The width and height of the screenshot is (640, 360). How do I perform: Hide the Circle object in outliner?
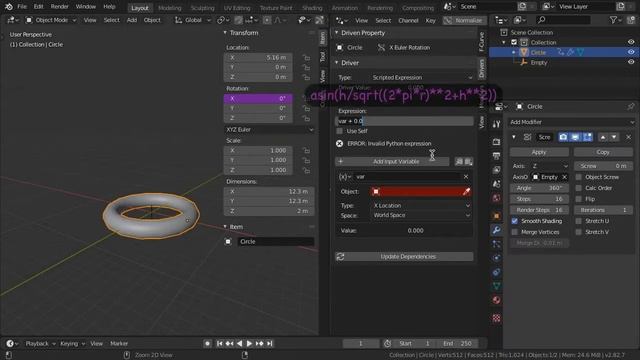[631, 52]
